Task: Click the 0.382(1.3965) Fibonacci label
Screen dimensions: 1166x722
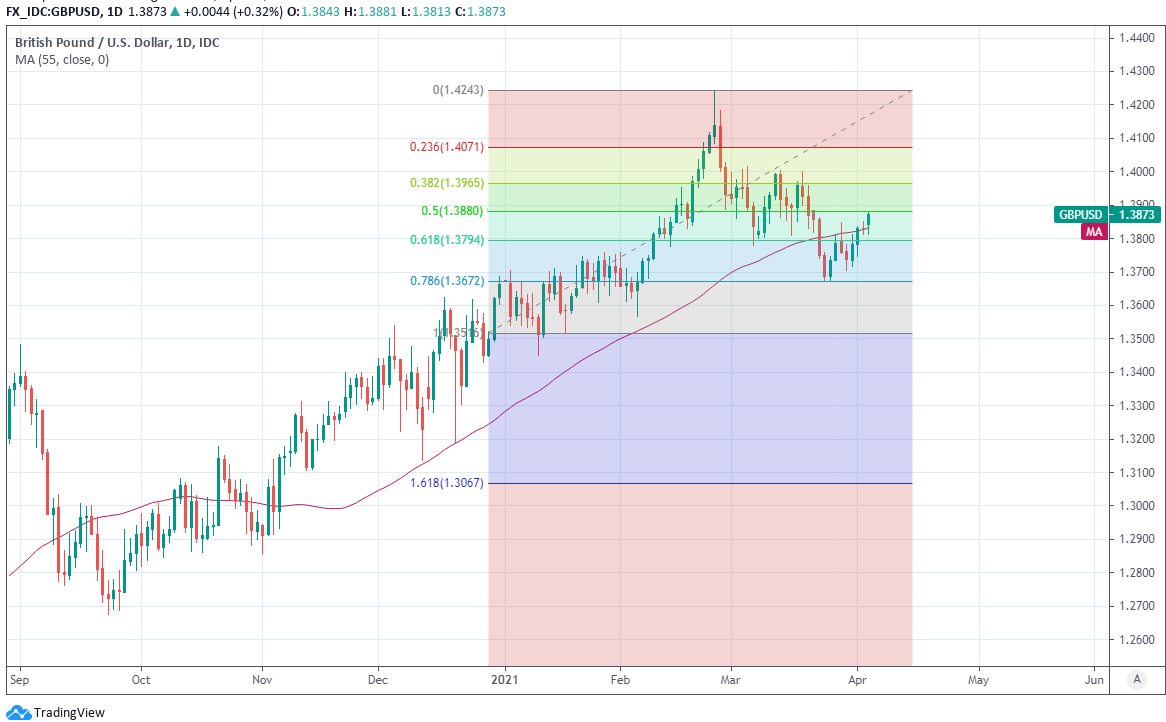Action: pyautogui.click(x=447, y=183)
